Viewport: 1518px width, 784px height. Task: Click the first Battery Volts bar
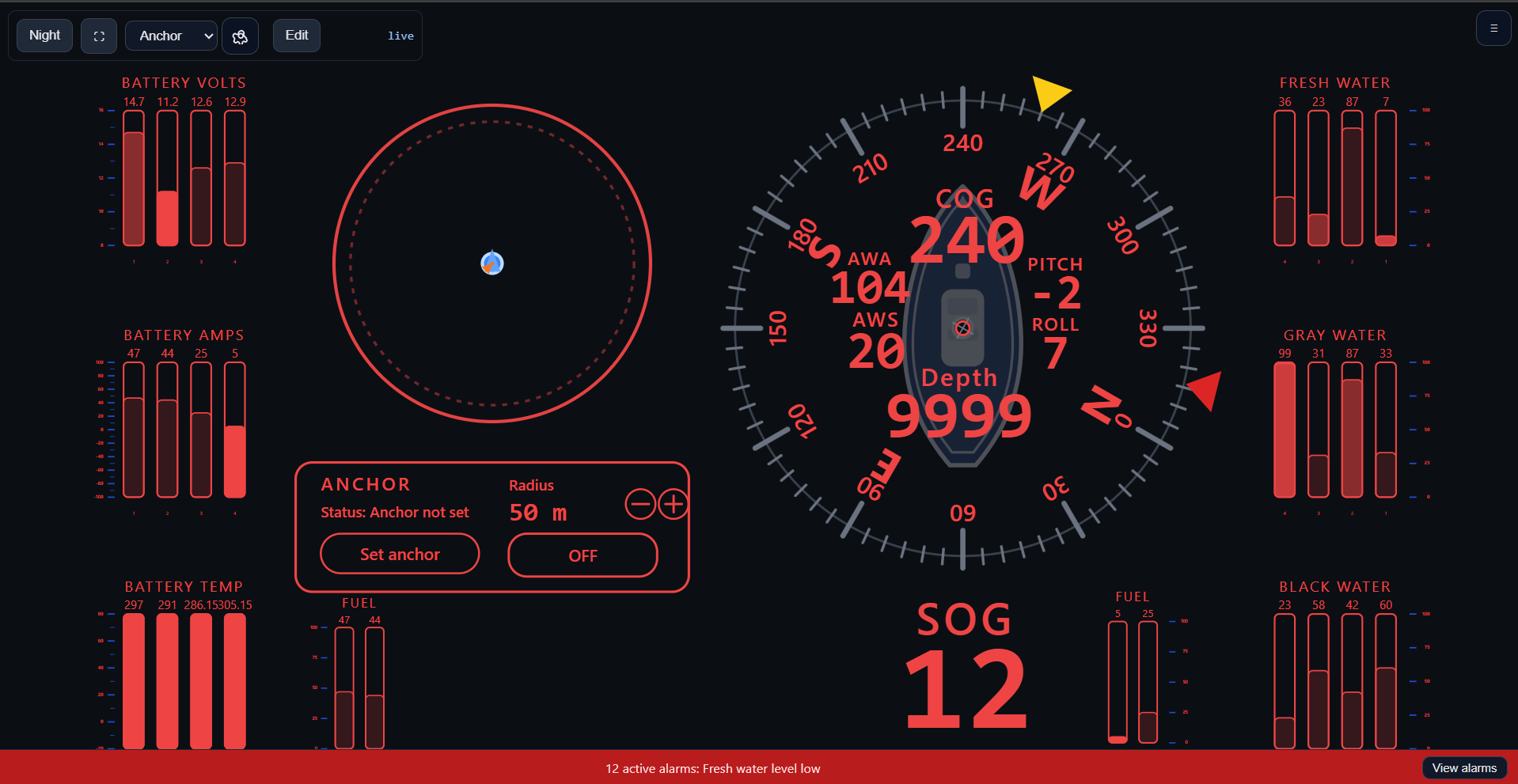tap(134, 178)
